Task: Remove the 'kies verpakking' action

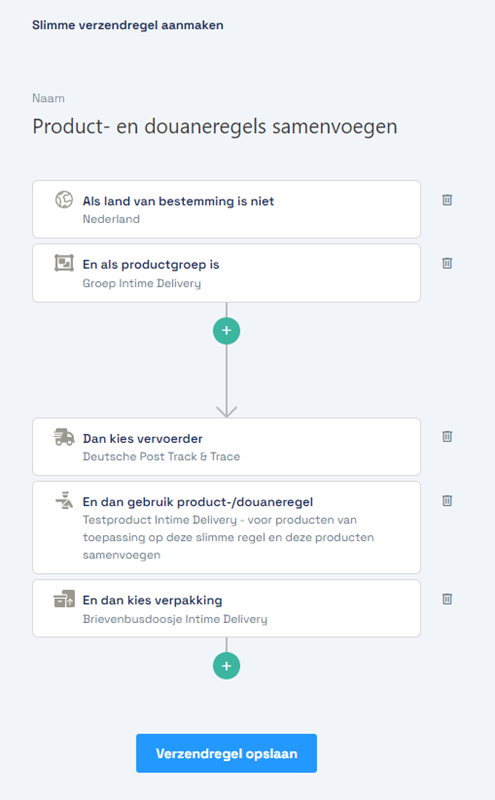Action: coord(447,599)
